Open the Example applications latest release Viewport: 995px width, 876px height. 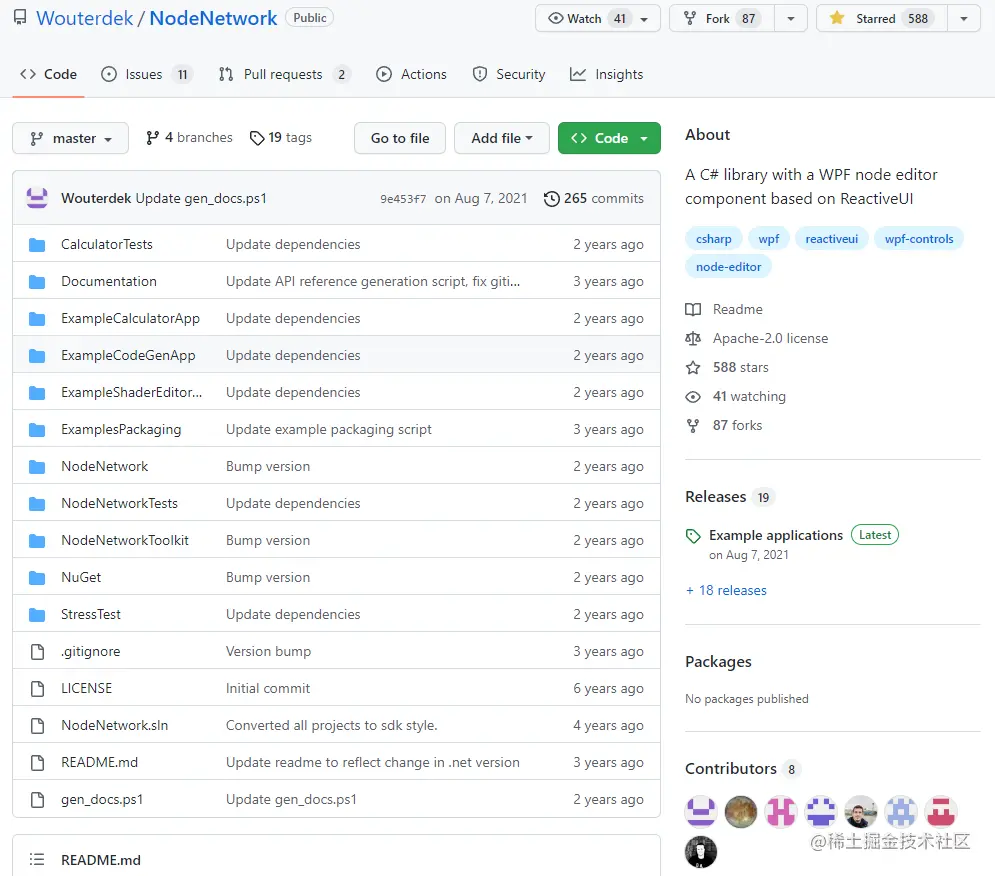(775, 535)
